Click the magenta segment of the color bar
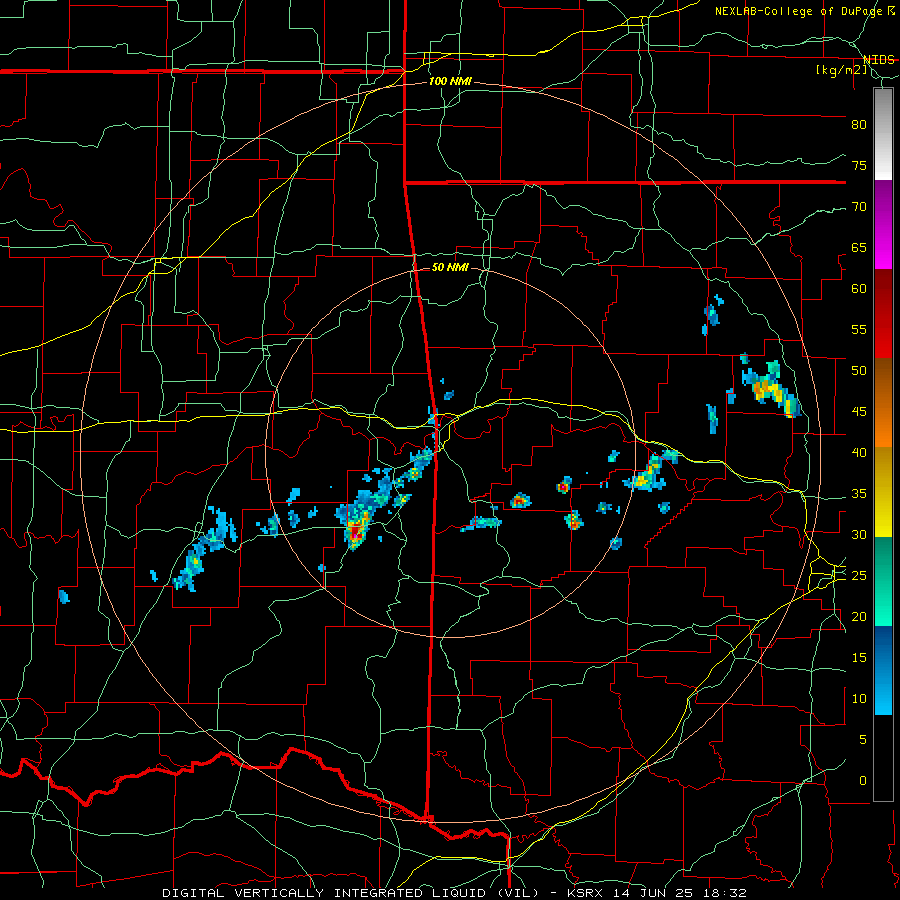 (x=883, y=225)
